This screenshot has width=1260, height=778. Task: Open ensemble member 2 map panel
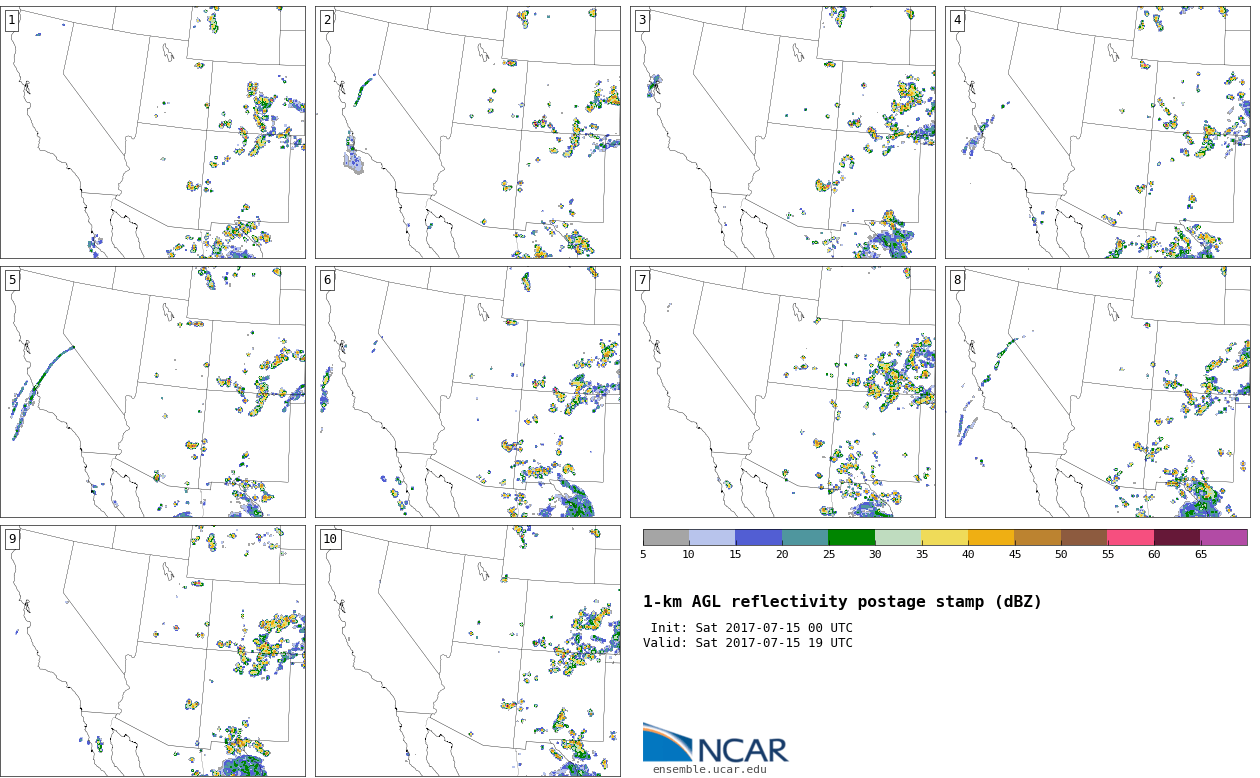pyautogui.click(x=467, y=132)
